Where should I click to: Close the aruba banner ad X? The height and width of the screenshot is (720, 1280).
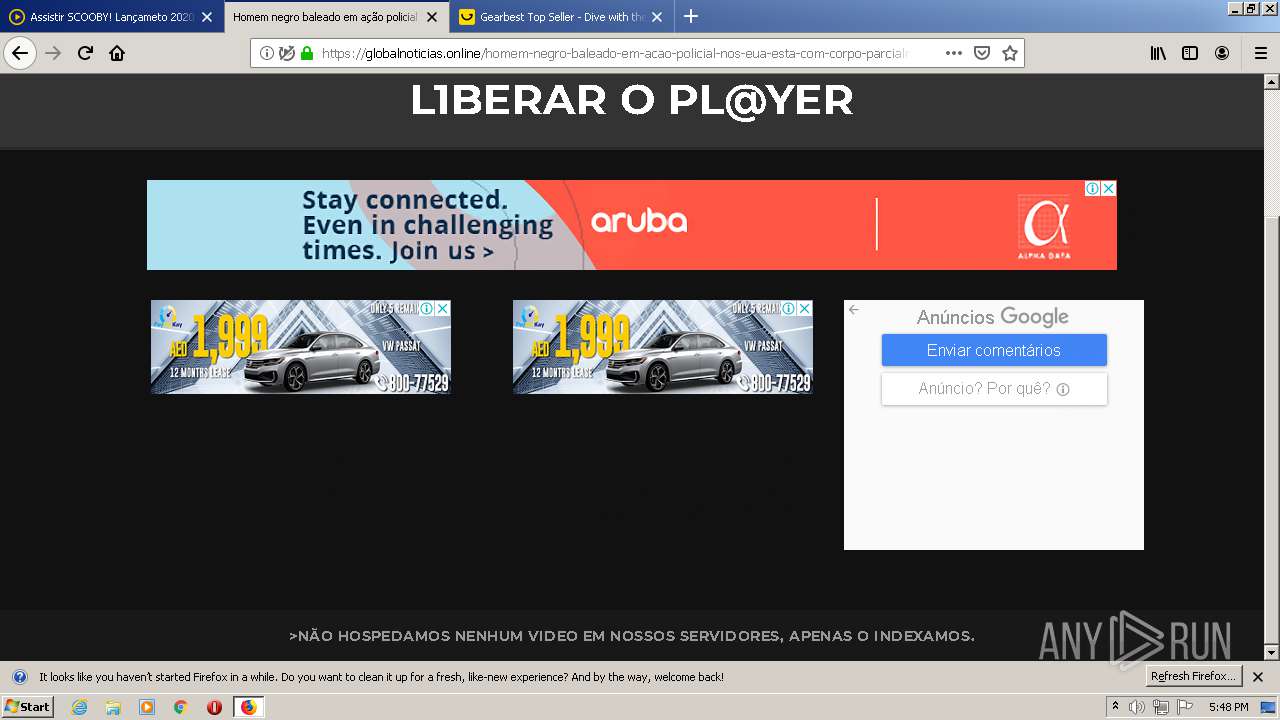[1109, 188]
